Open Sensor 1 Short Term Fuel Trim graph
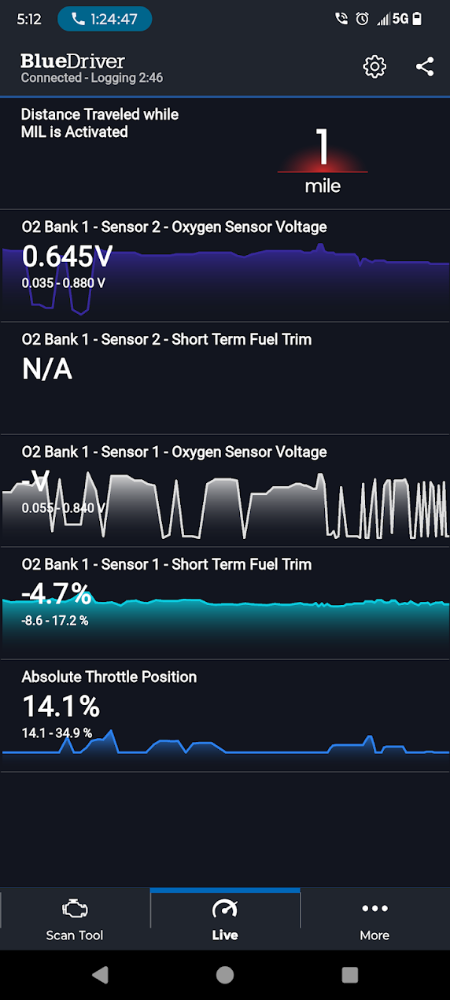The width and height of the screenshot is (450, 1000). (x=225, y=603)
